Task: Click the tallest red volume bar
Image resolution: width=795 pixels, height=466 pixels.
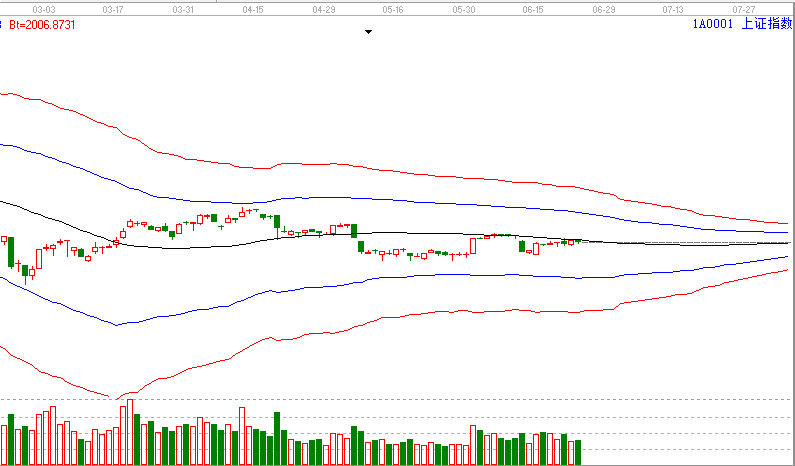Action: click(x=130, y=432)
